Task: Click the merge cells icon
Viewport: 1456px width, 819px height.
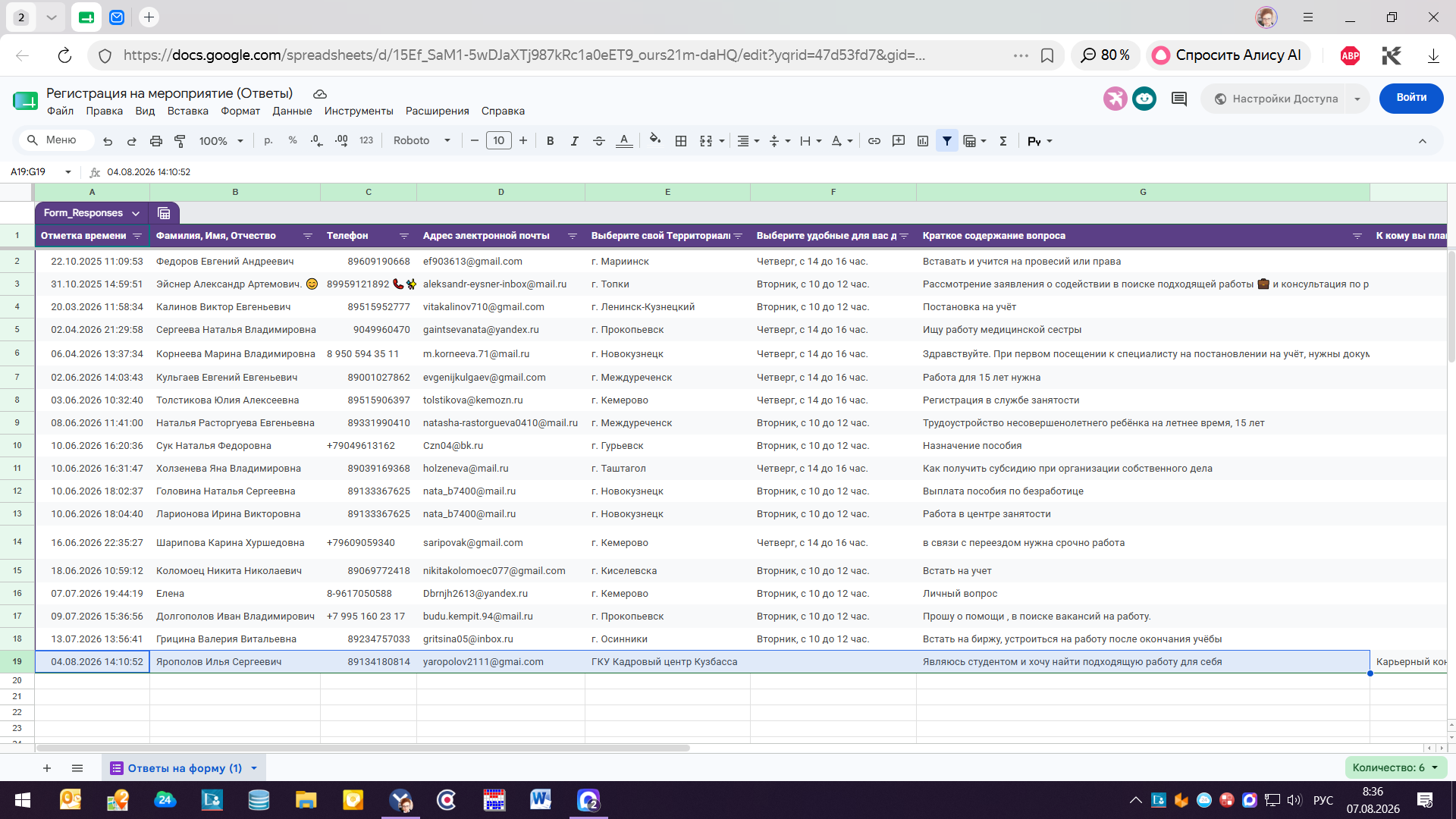Action: point(706,141)
